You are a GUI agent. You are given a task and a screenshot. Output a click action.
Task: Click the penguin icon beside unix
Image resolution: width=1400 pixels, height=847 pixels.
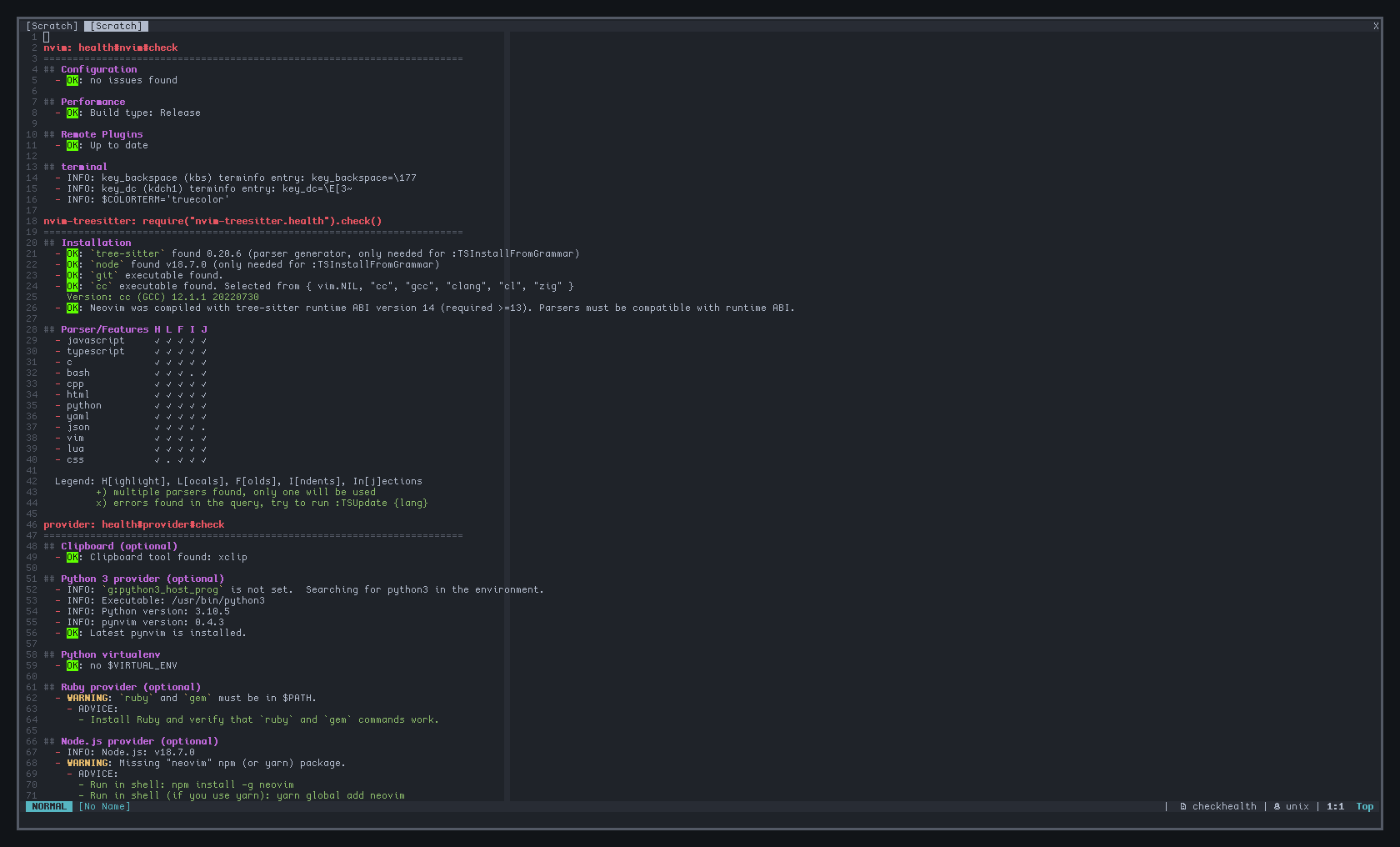(1277, 806)
